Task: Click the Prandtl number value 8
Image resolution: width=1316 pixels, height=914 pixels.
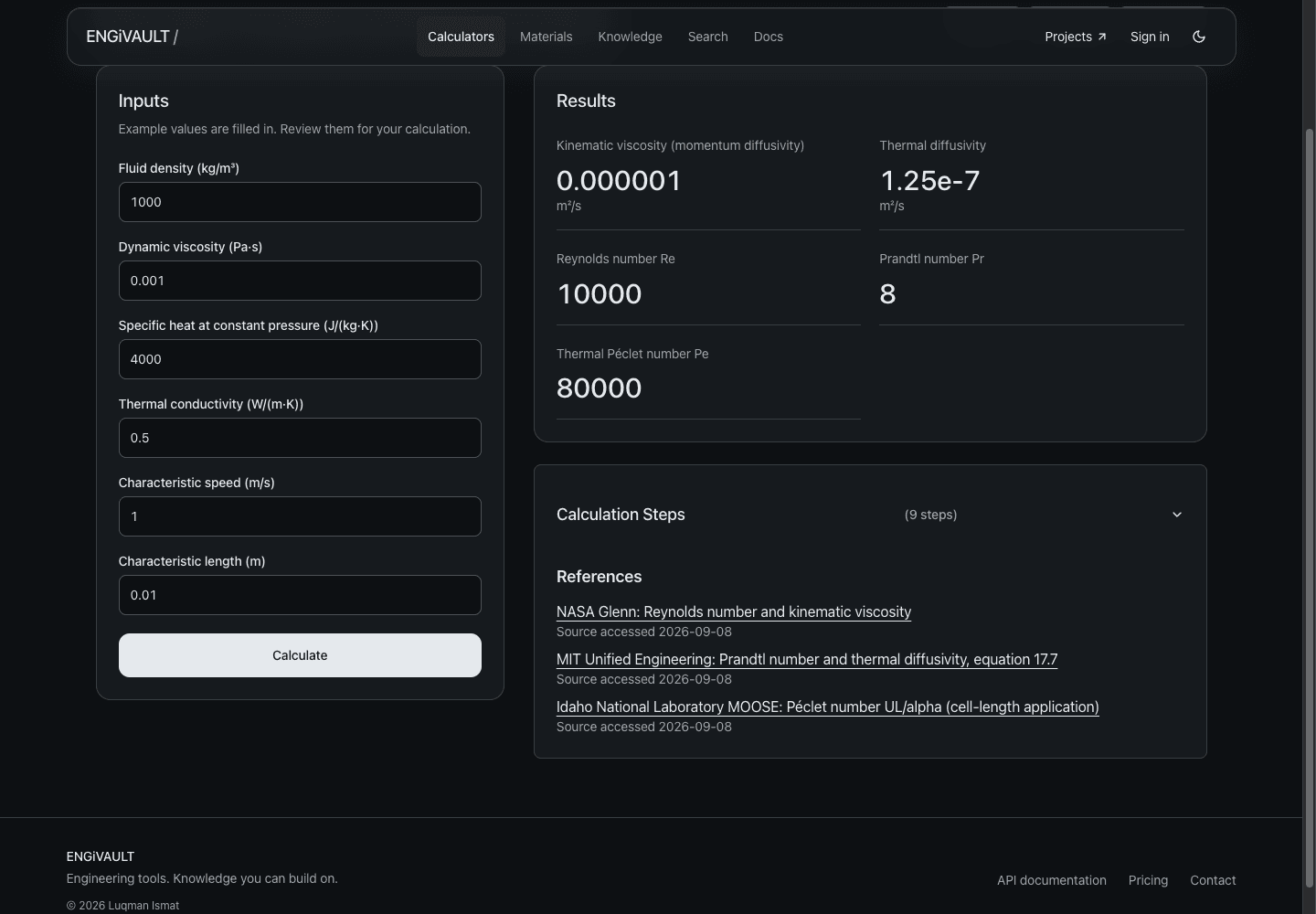Action: pos(887,293)
